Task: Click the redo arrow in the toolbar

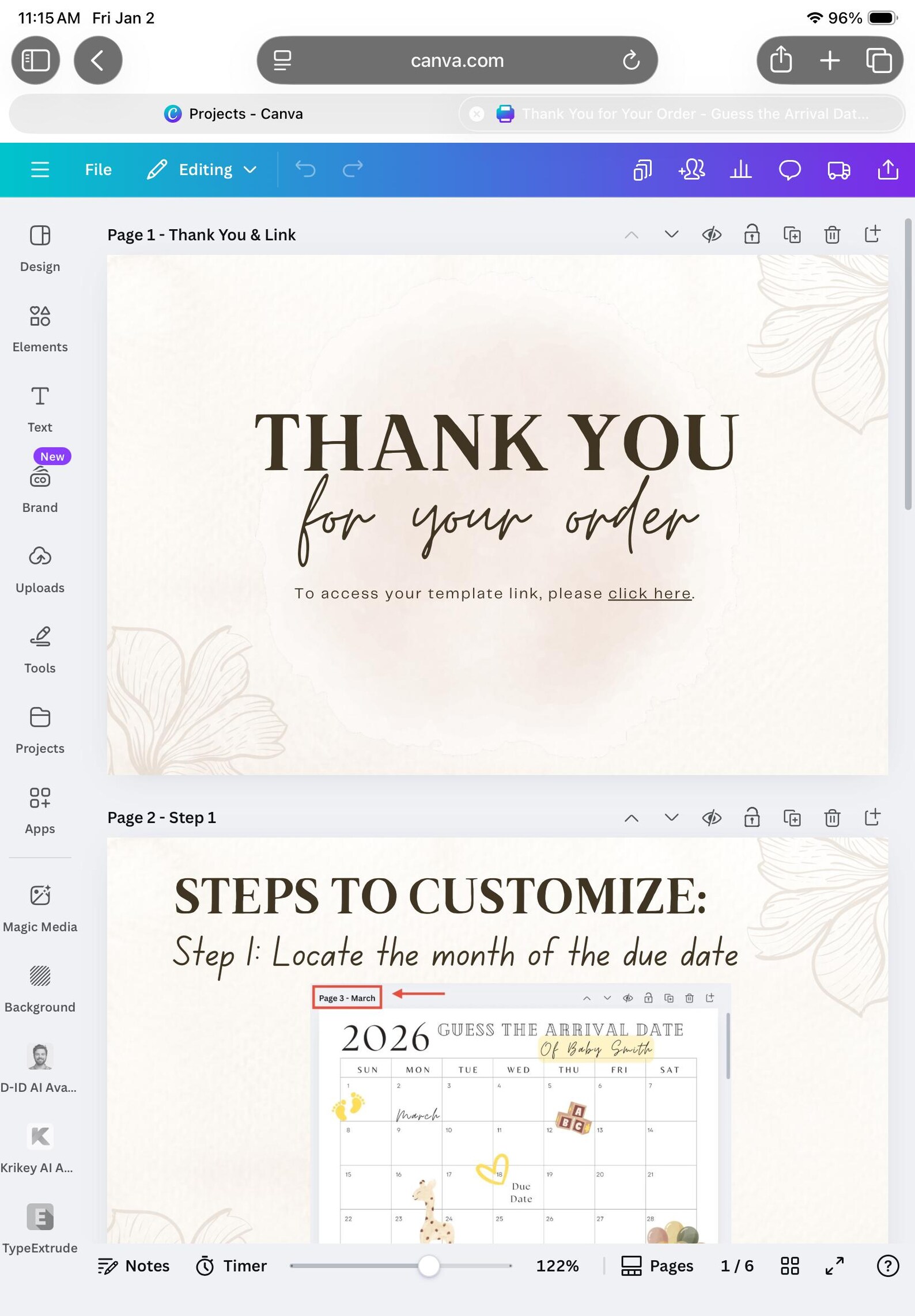Action: [353, 169]
